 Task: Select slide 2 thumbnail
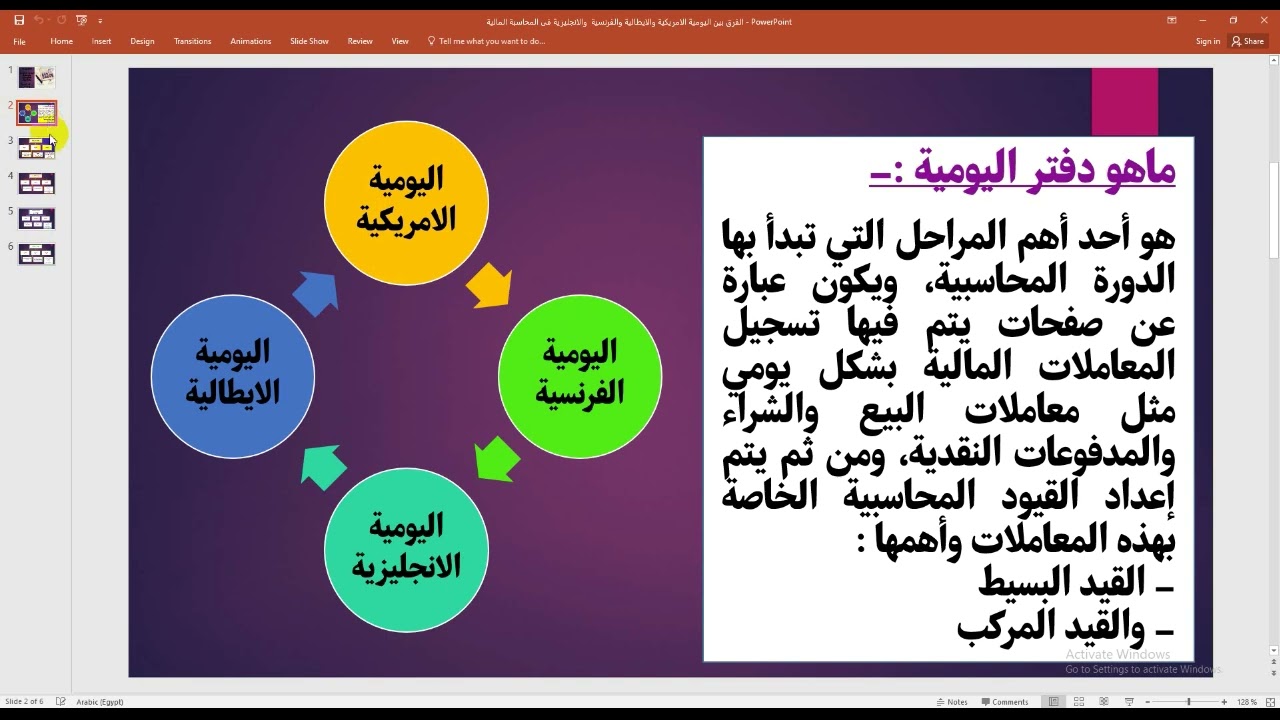pos(37,112)
